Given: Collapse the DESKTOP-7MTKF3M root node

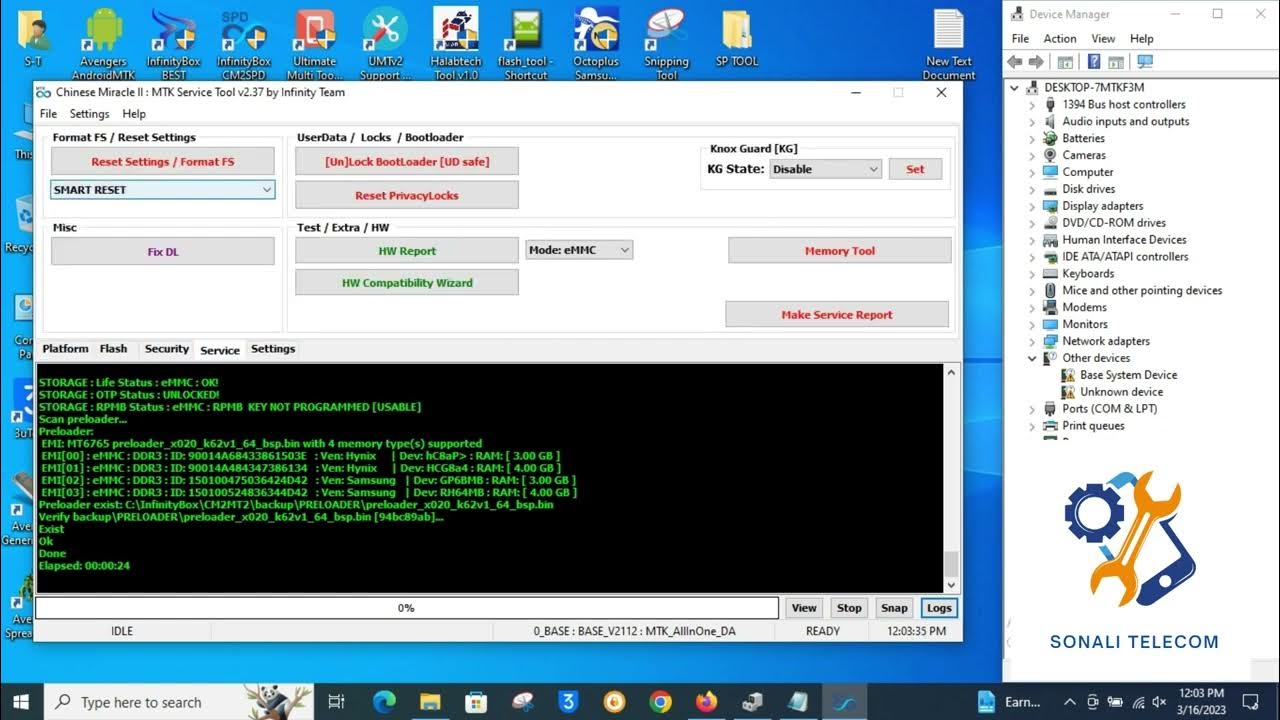Looking at the screenshot, I should click(x=1015, y=87).
